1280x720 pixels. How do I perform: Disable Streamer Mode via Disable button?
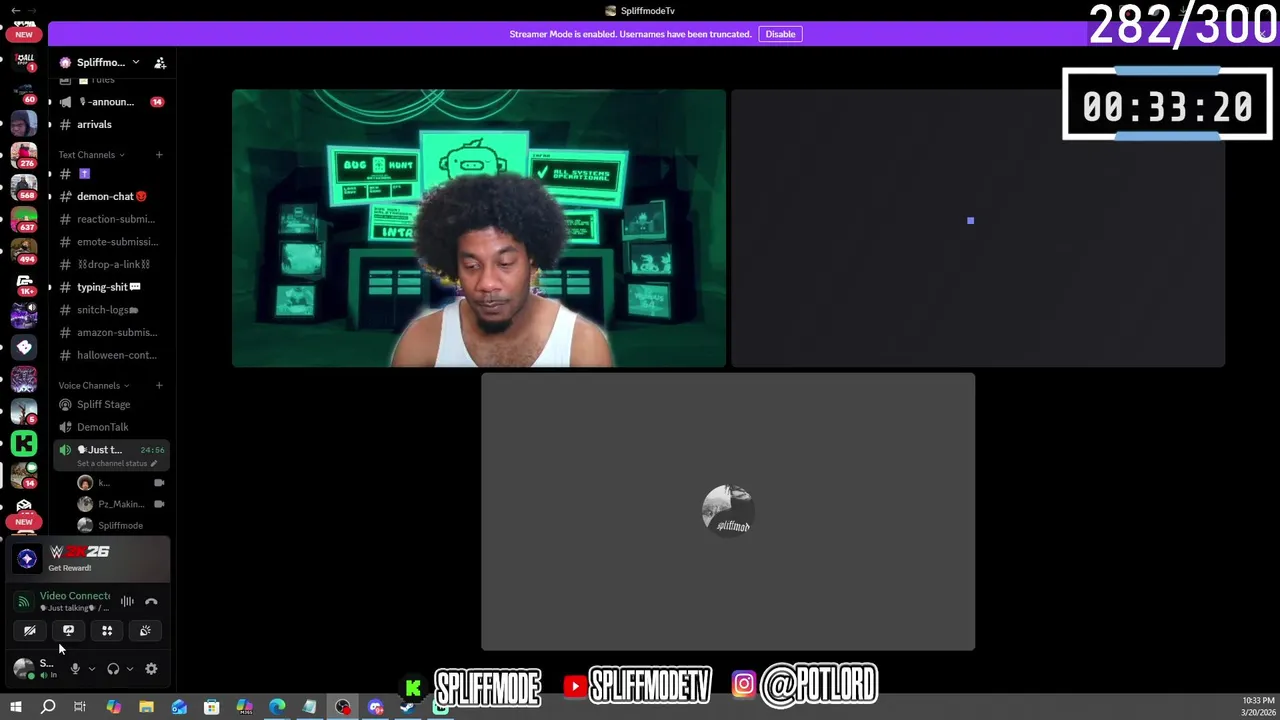pos(780,34)
